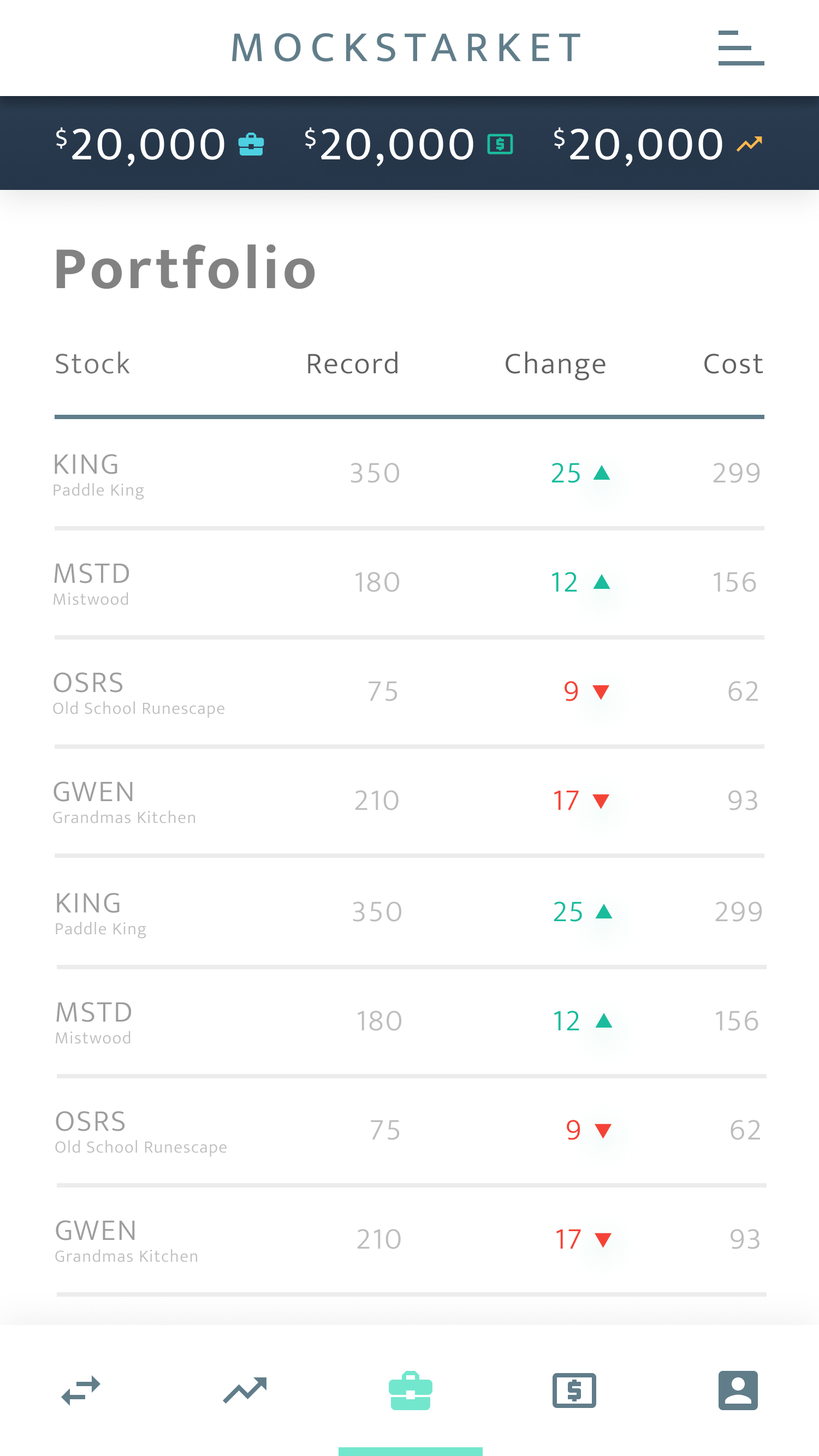
Task: Select the portfolio briefcase tab
Action: [411, 1391]
